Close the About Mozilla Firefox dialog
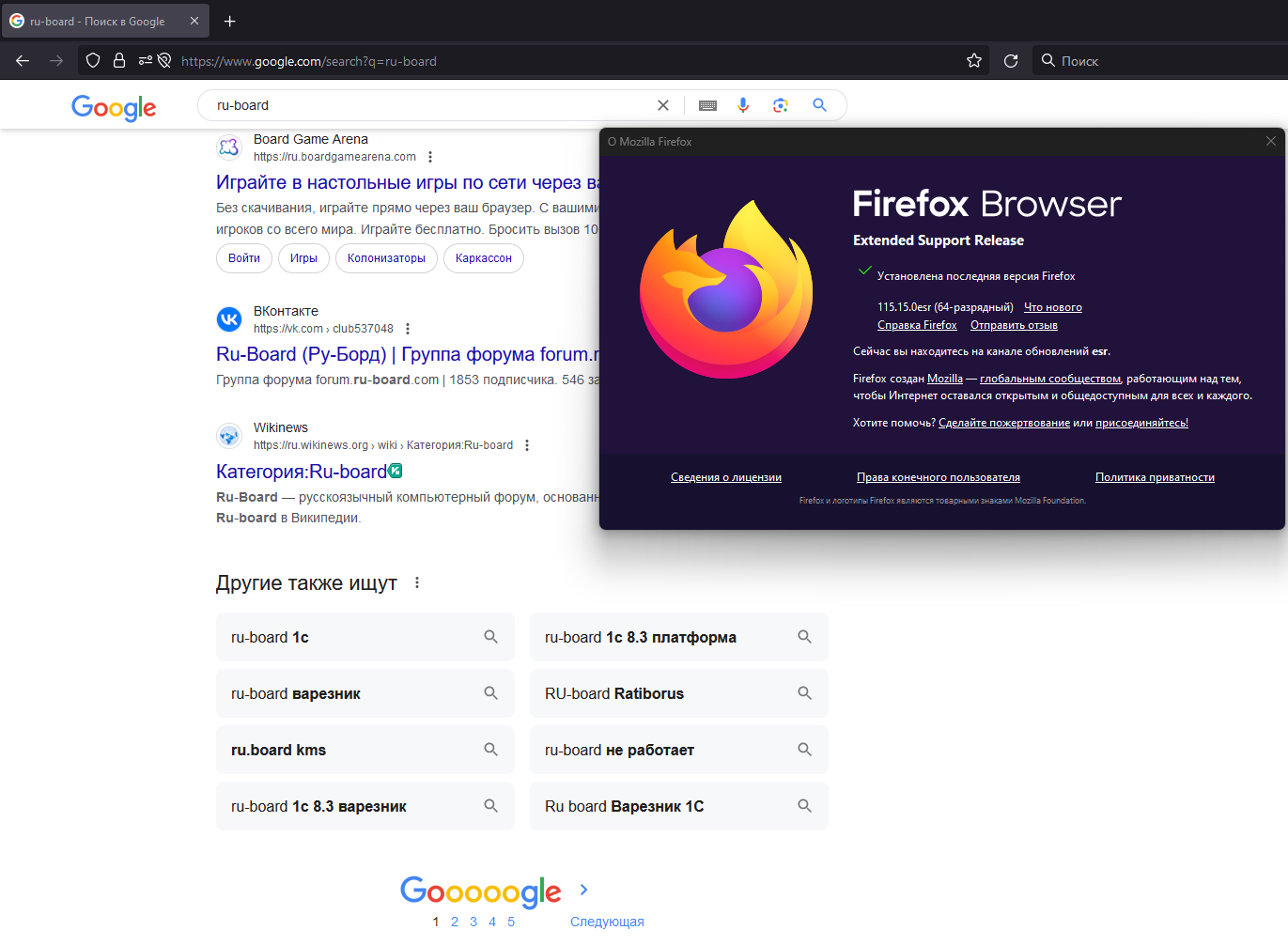The height and width of the screenshot is (946, 1288). pyautogui.click(x=1271, y=141)
